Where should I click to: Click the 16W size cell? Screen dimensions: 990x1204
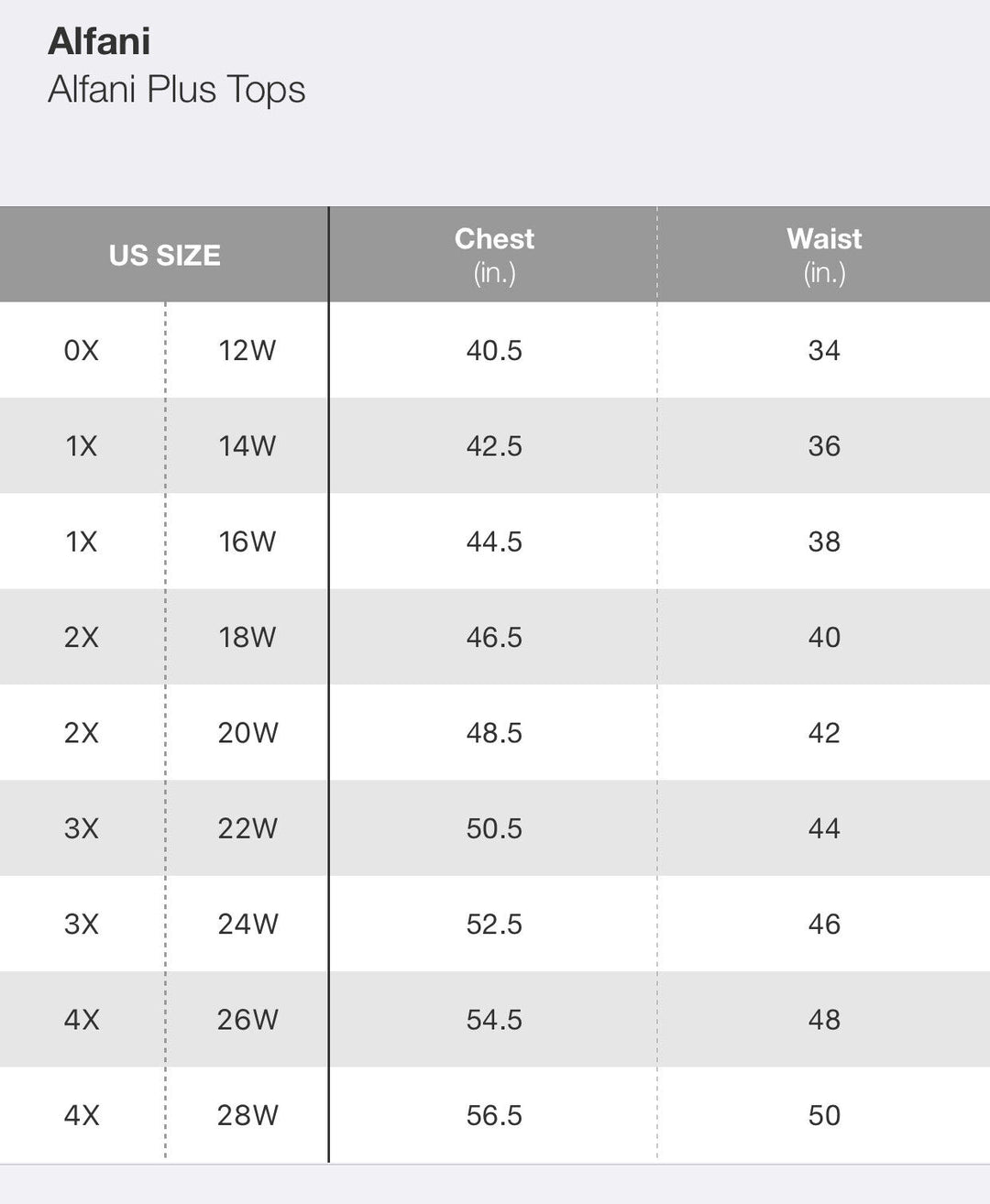[x=247, y=542]
